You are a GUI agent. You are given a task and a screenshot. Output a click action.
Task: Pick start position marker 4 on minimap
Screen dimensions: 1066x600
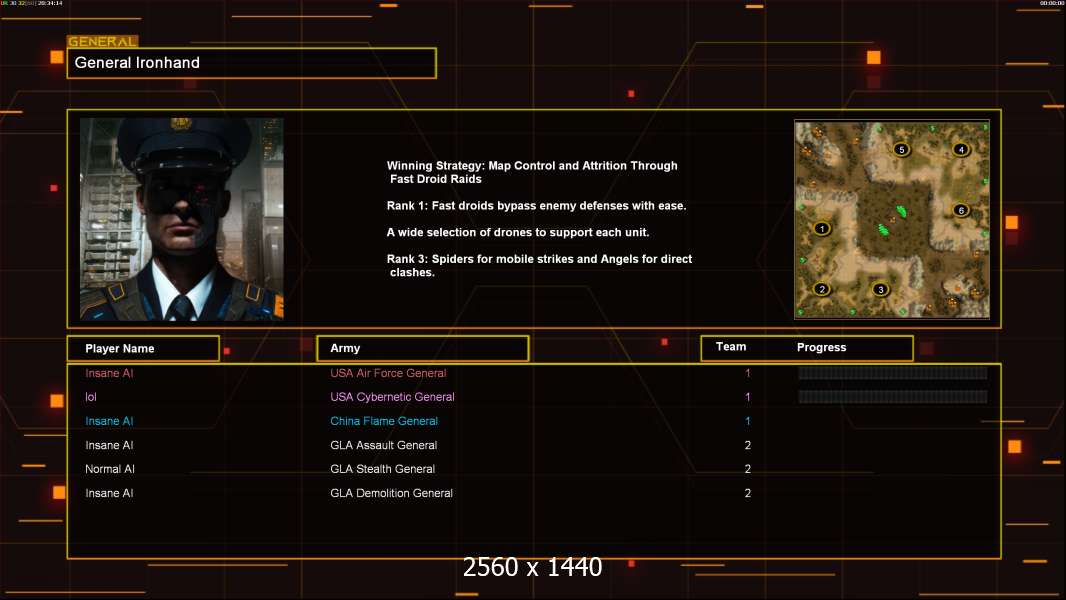961,149
